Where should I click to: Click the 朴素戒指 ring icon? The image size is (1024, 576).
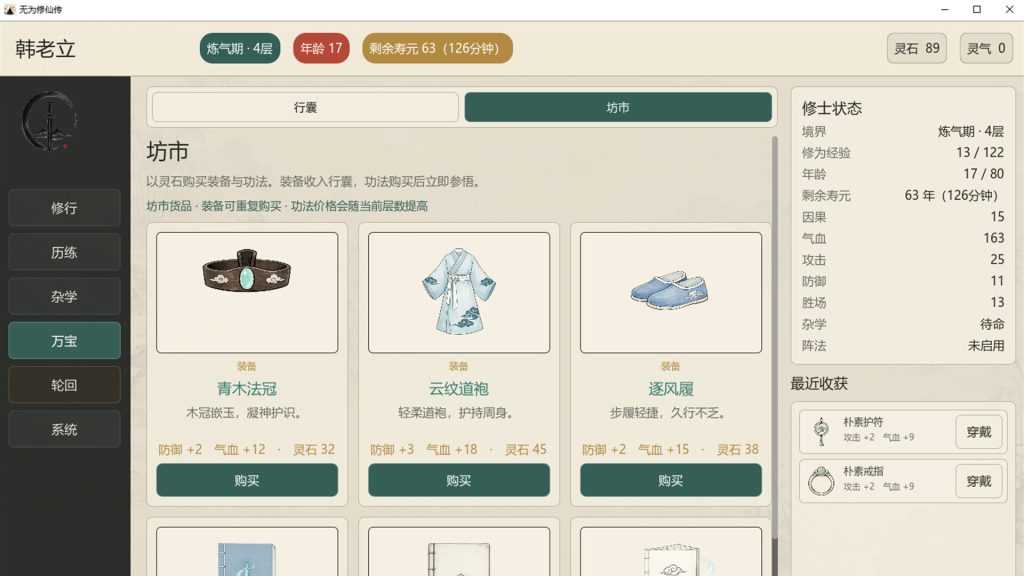[821, 481]
